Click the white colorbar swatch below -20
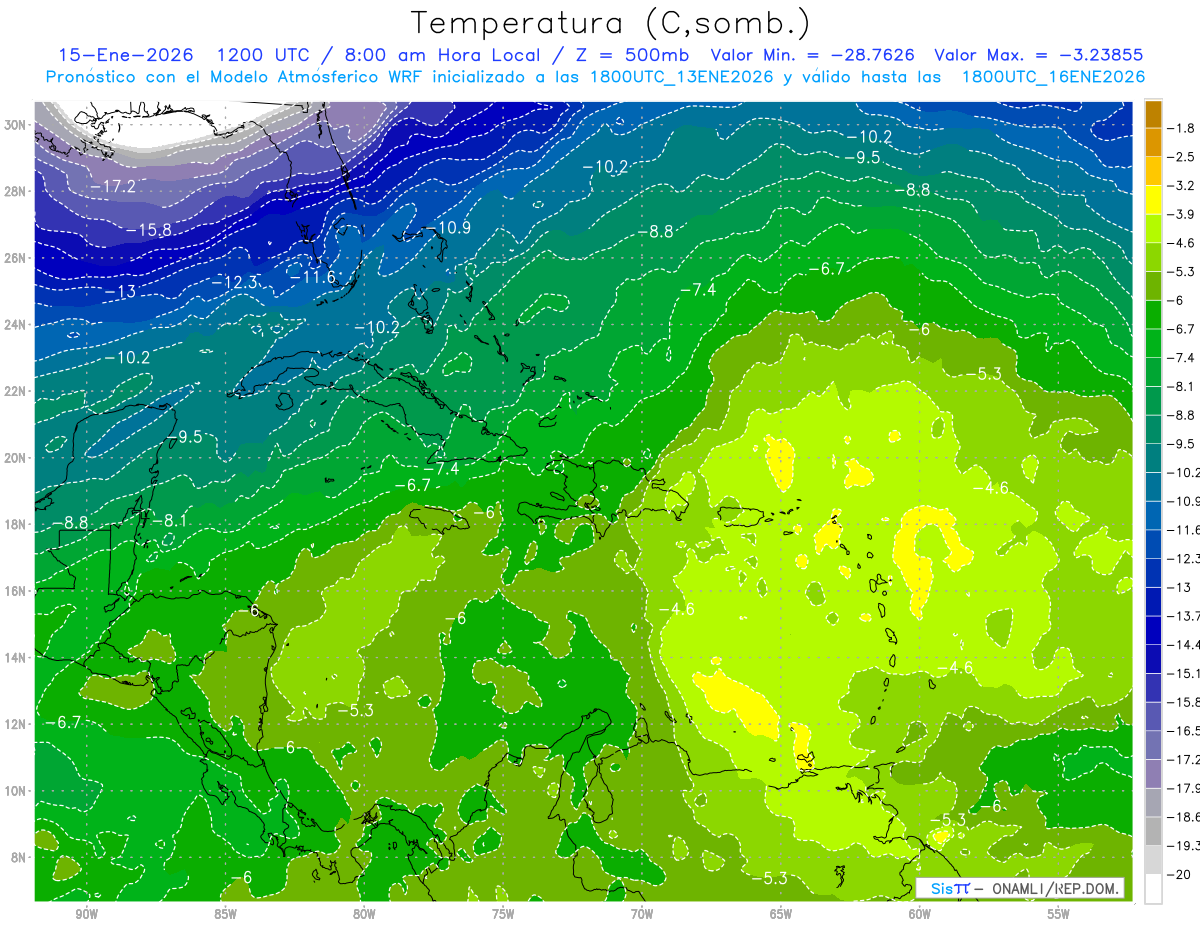 pos(1153,889)
